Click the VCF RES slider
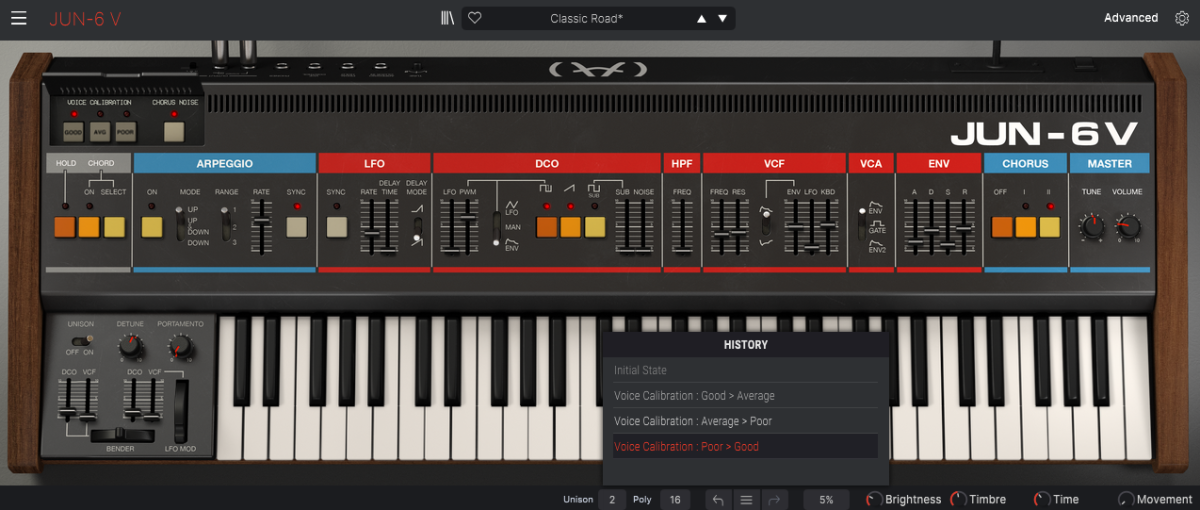 [738, 227]
